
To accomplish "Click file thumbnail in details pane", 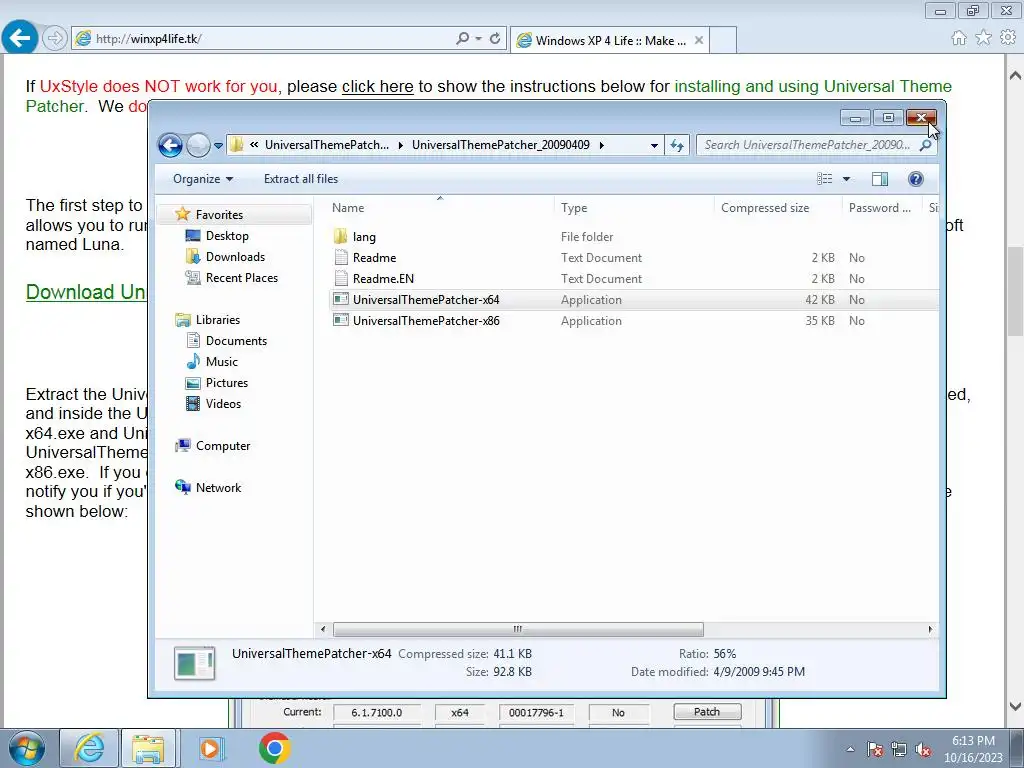I will [x=195, y=664].
